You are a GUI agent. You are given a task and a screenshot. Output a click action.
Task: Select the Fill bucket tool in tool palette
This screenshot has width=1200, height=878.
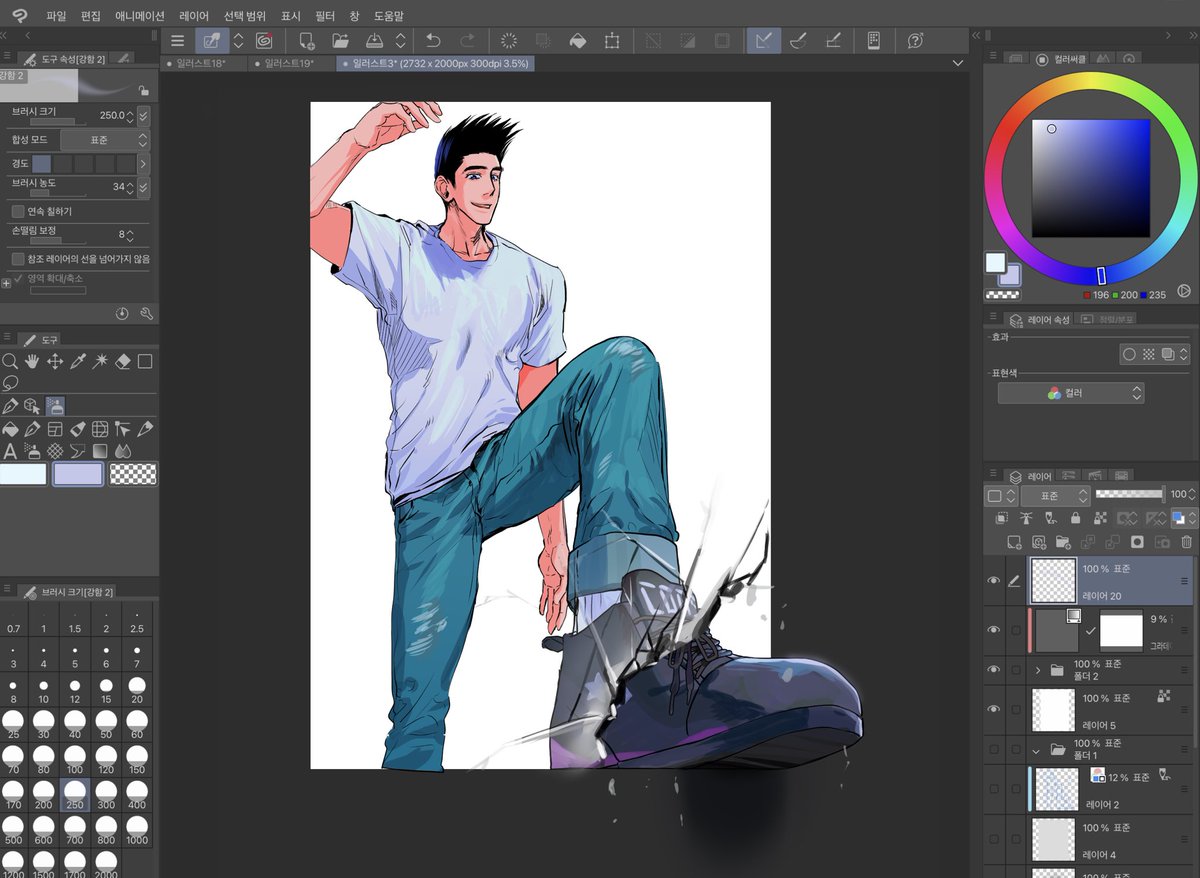coord(10,429)
